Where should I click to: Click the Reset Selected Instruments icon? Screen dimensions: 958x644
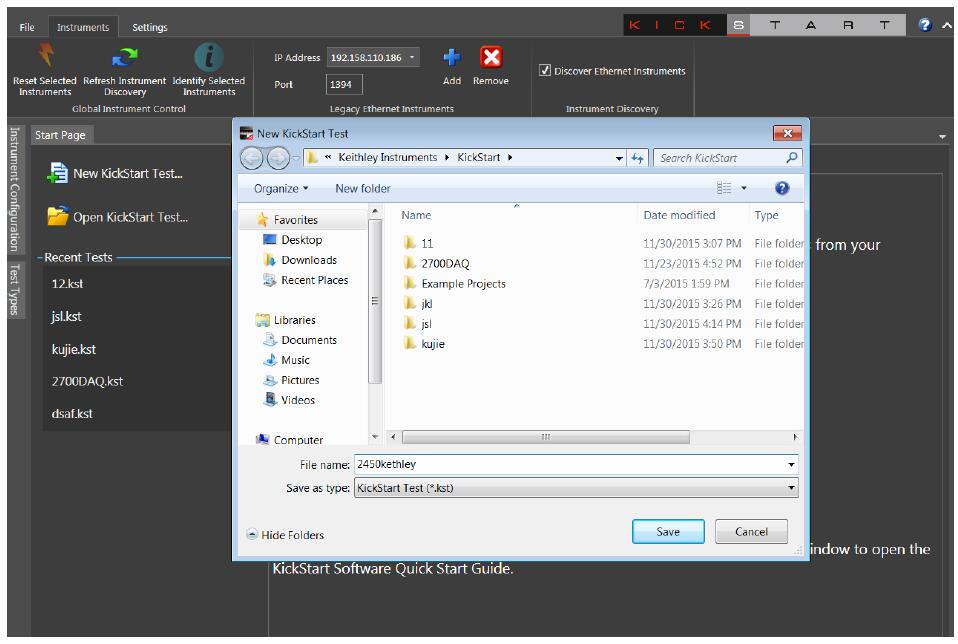(43, 57)
